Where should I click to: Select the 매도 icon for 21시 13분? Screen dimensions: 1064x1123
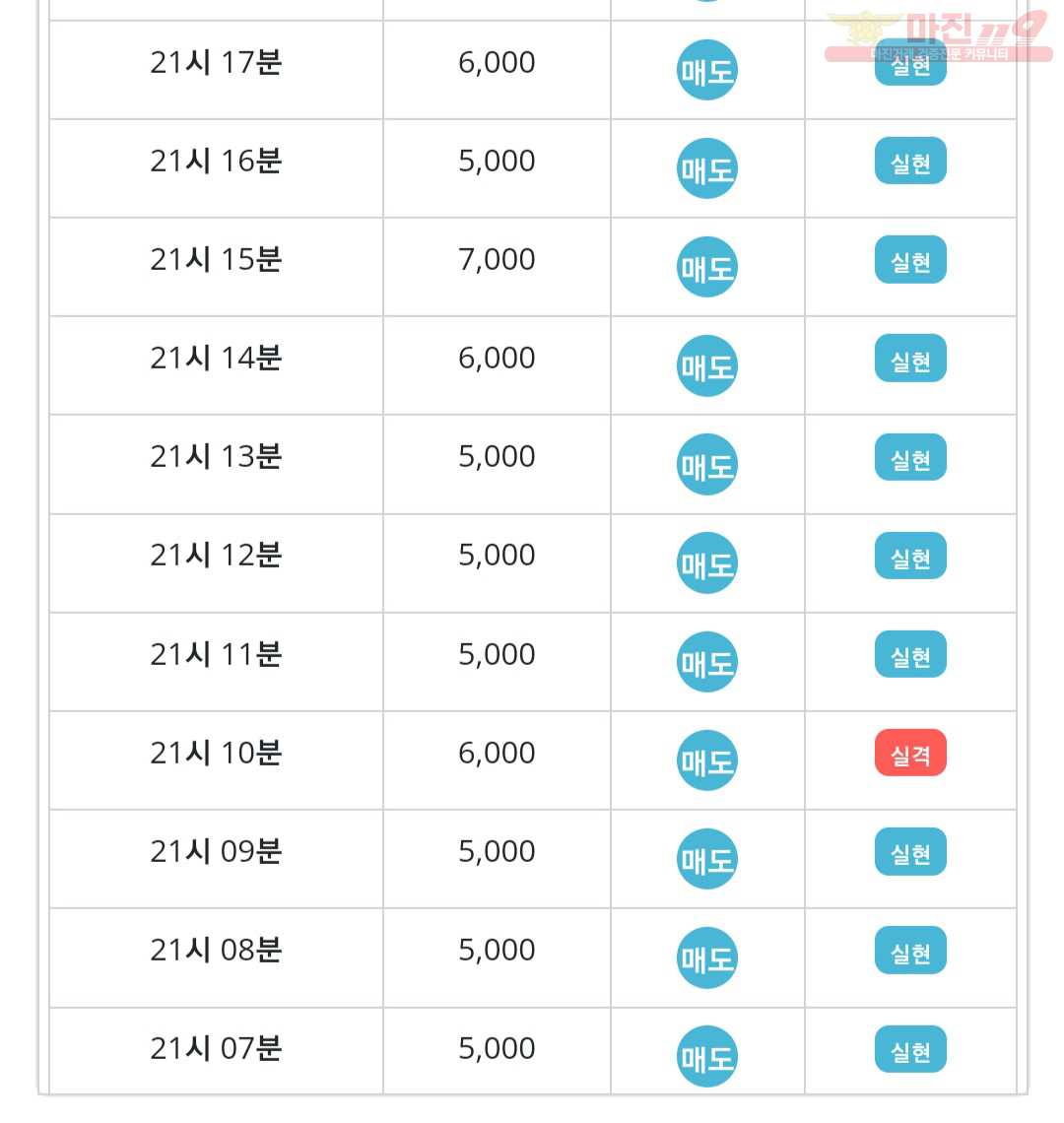[x=706, y=465]
